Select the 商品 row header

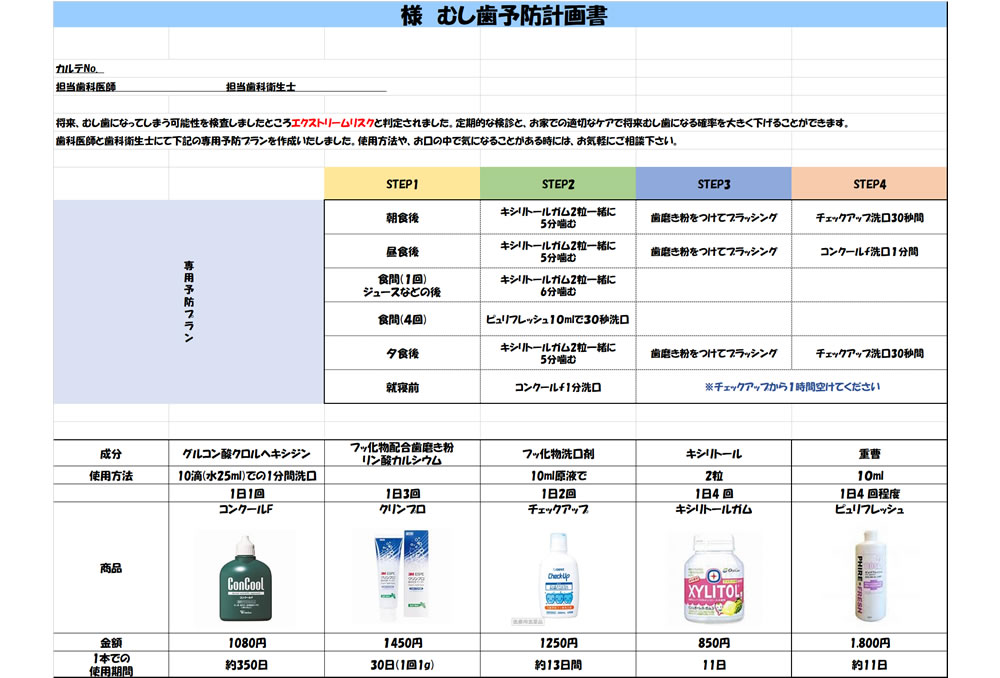[111, 568]
